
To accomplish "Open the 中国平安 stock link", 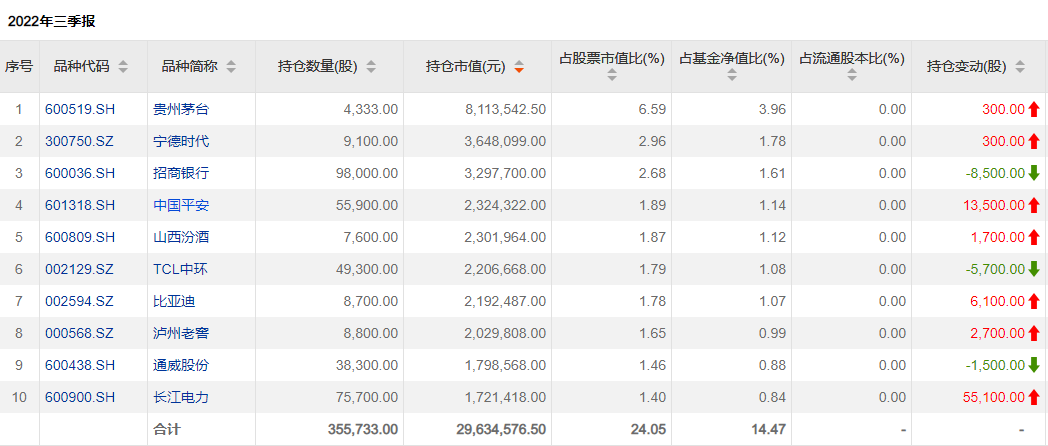I will tap(180, 206).
